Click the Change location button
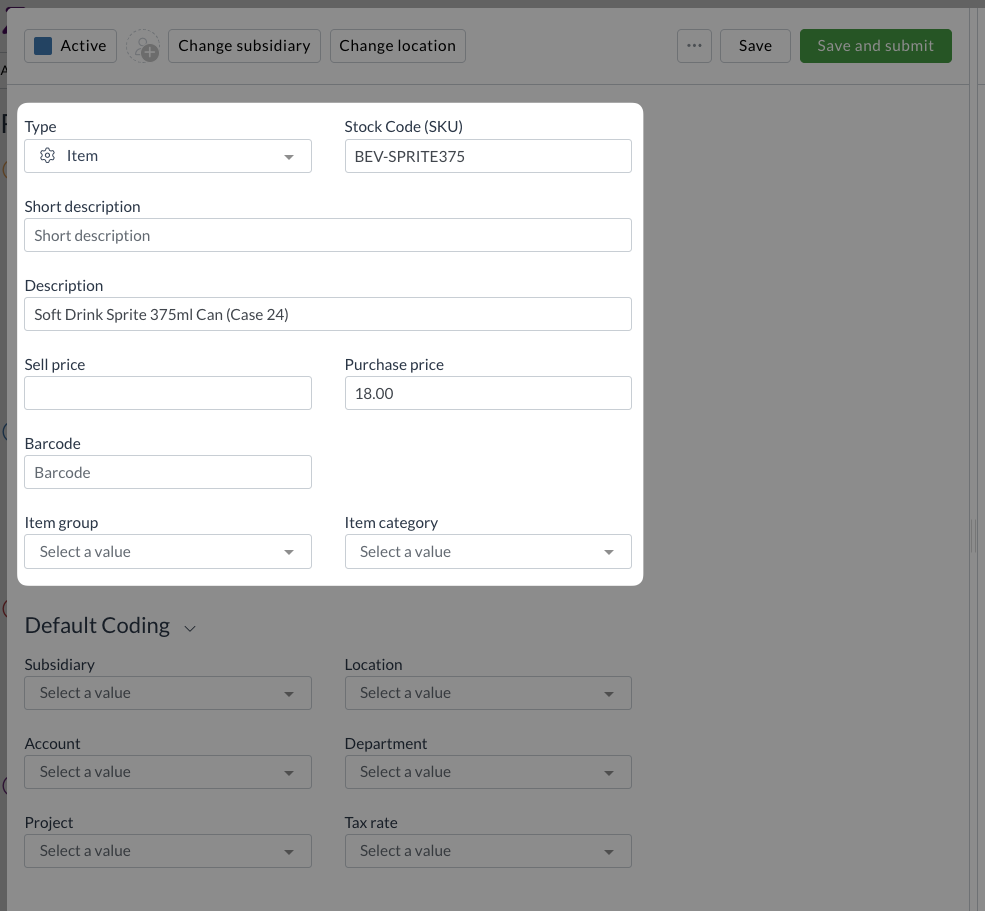This screenshot has height=911, width=985. 398,46
